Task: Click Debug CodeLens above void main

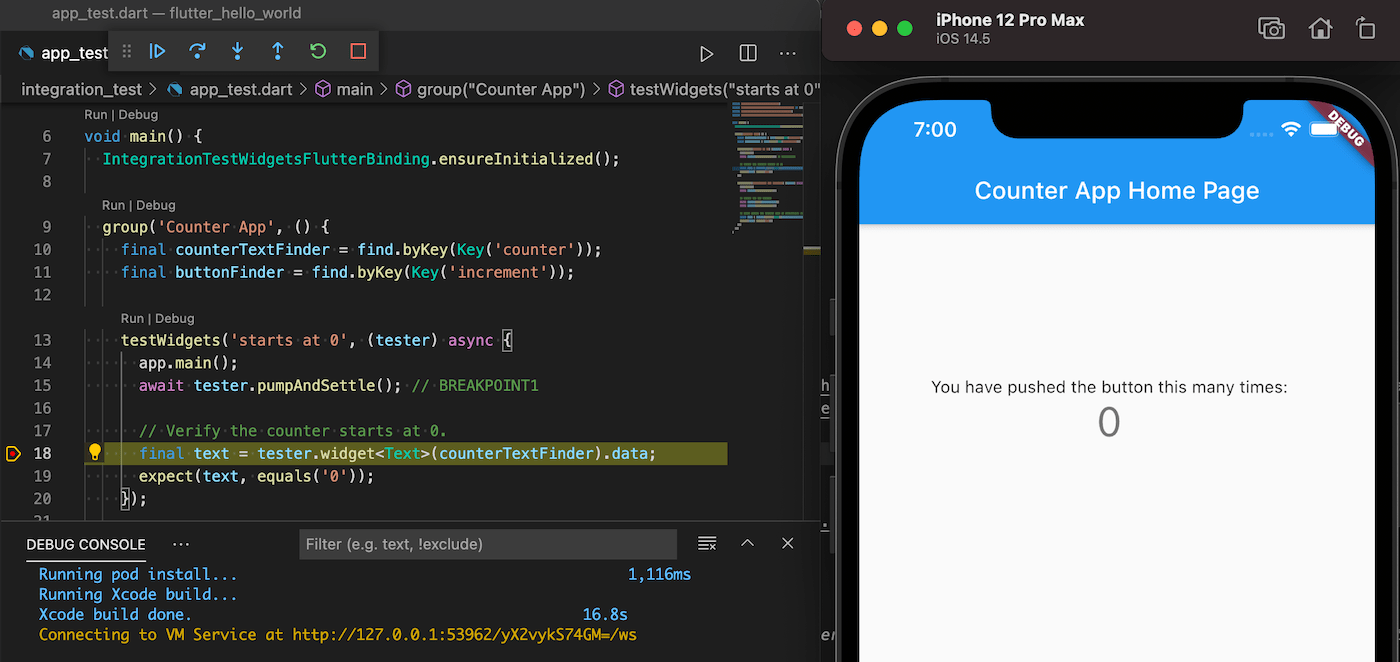Action: (139, 114)
